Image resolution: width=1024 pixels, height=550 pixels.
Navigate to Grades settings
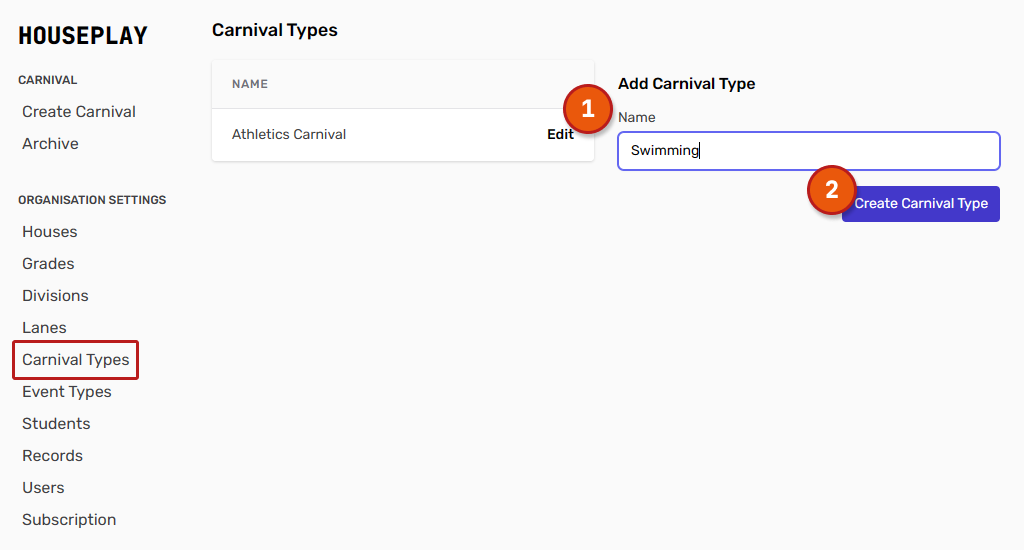(x=48, y=264)
